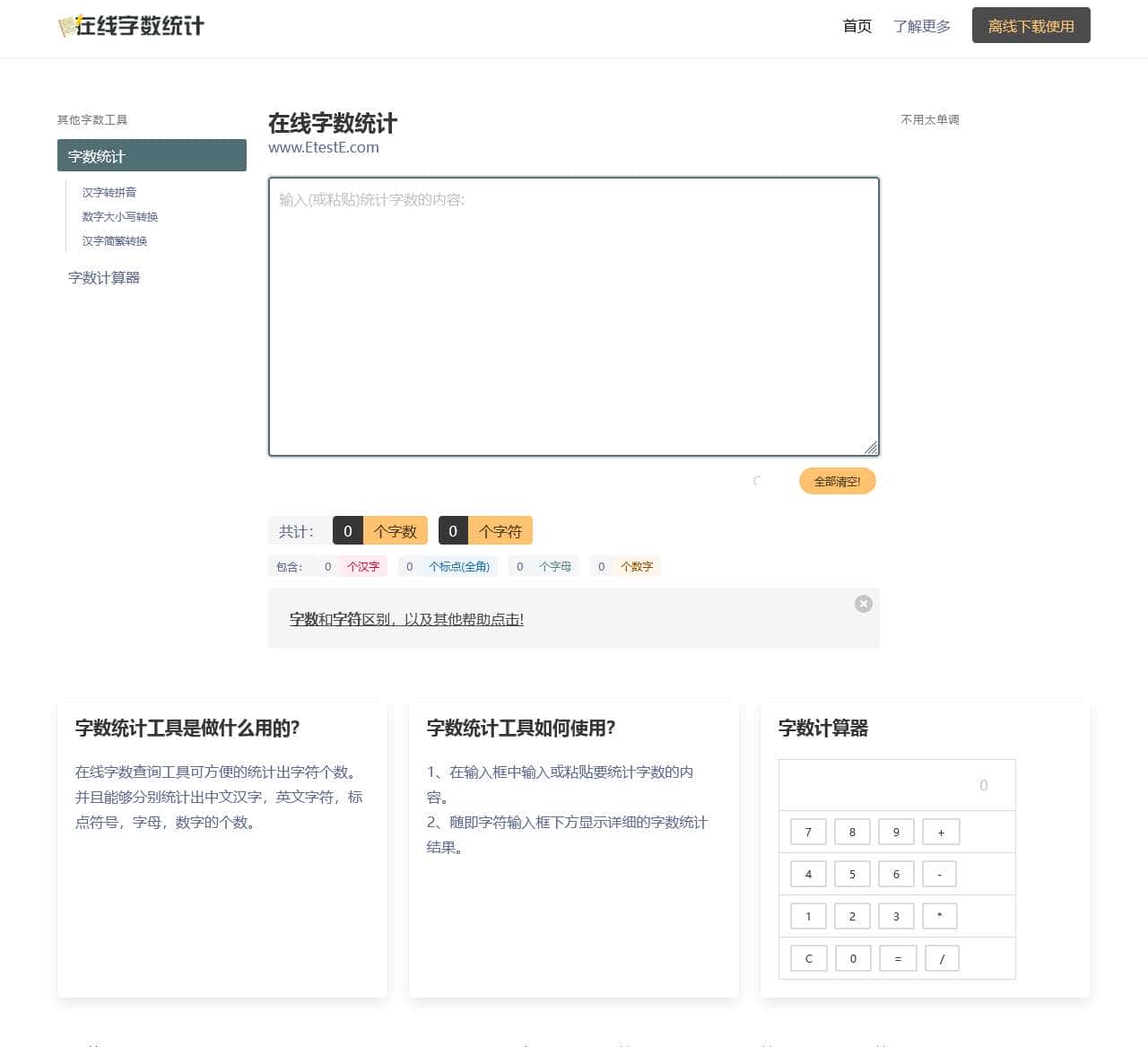Click the 字数统计工具如何使用? heading
1148x1047 pixels.
[x=521, y=728]
